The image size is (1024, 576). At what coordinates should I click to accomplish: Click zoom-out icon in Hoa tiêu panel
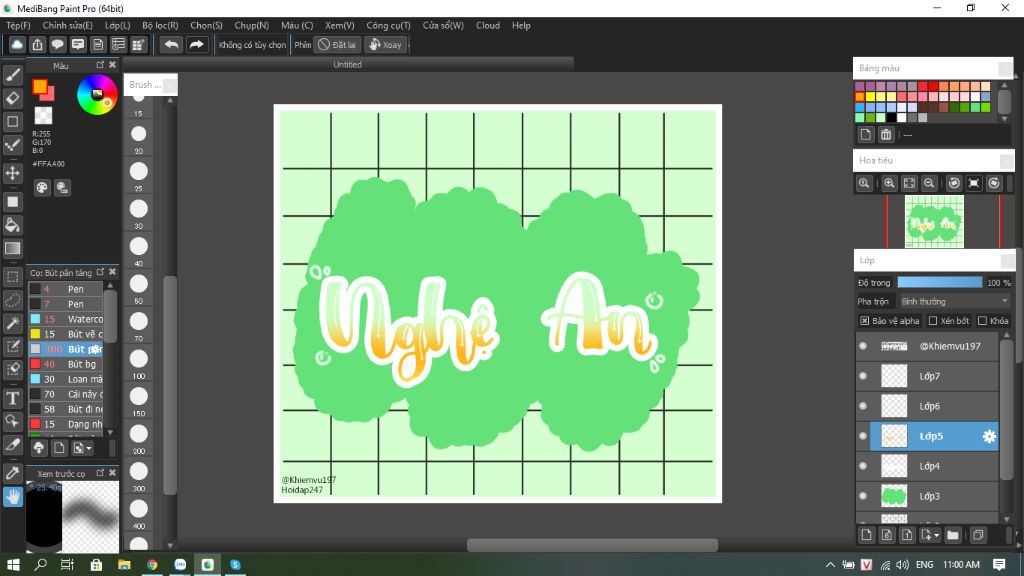click(929, 184)
